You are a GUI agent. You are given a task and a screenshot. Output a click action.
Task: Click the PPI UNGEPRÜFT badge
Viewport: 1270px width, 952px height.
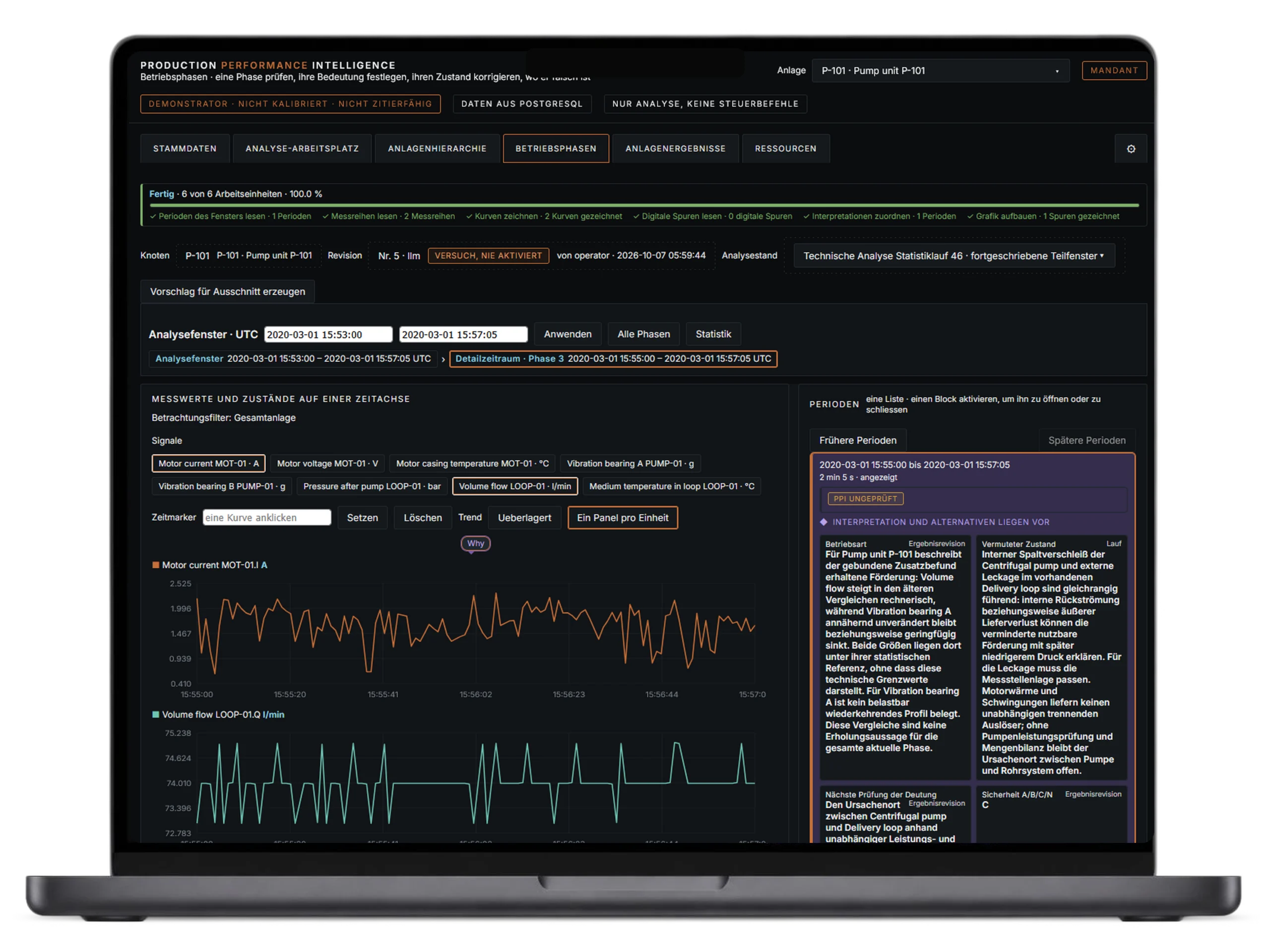(865, 499)
